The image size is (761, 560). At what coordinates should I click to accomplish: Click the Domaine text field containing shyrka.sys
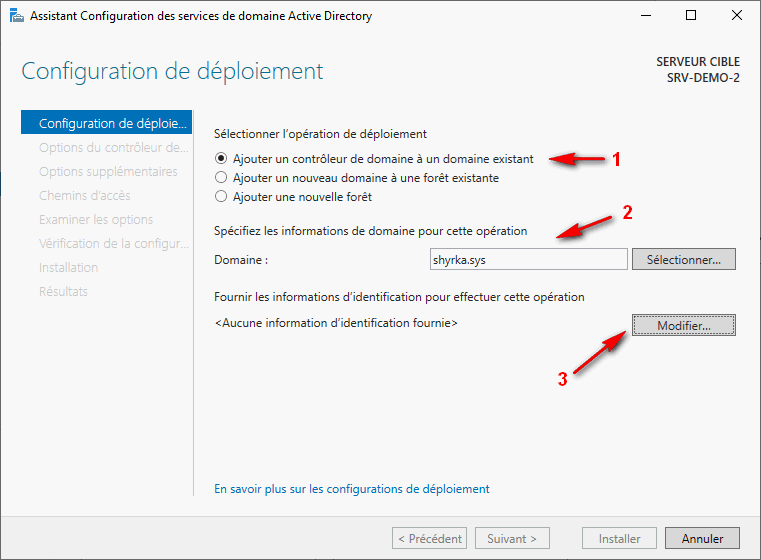pyautogui.click(x=527, y=260)
